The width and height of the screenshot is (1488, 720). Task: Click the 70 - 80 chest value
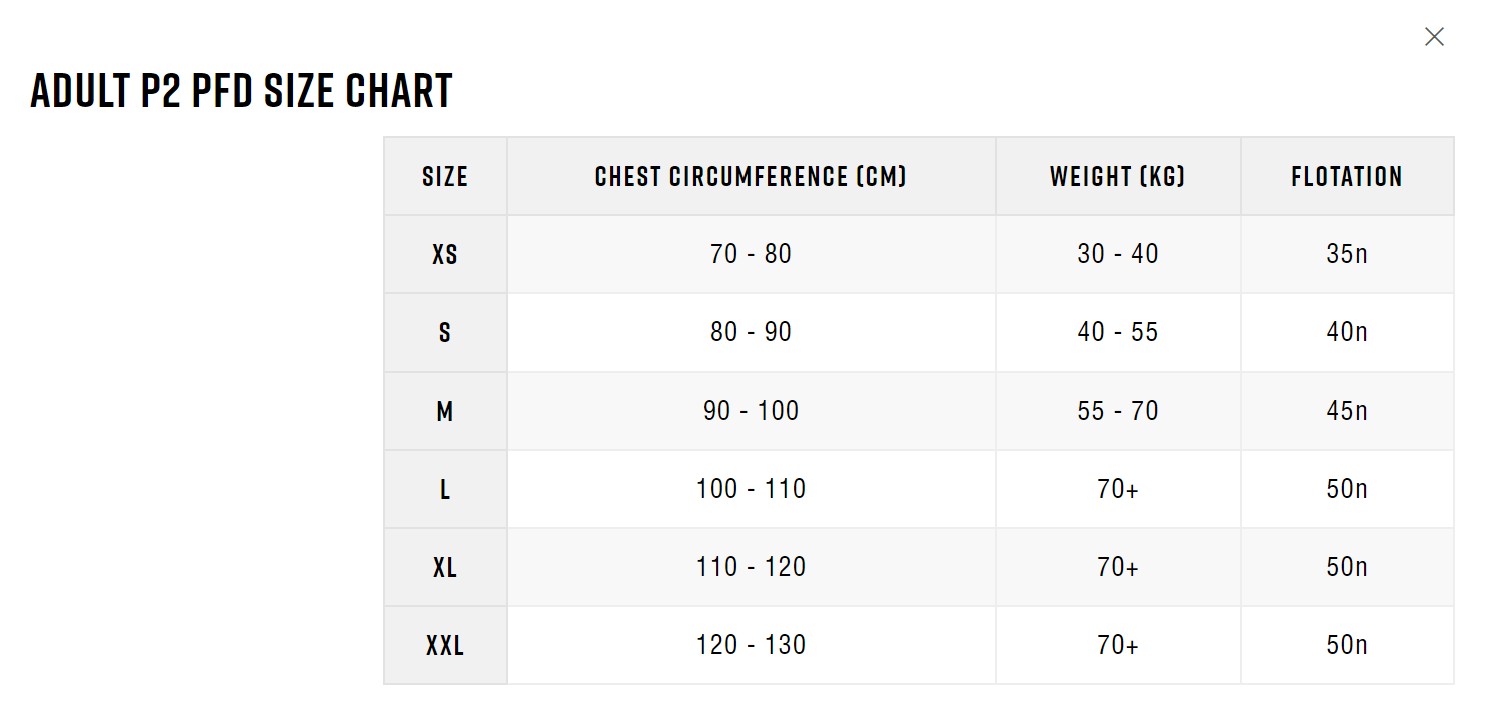(x=751, y=254)
